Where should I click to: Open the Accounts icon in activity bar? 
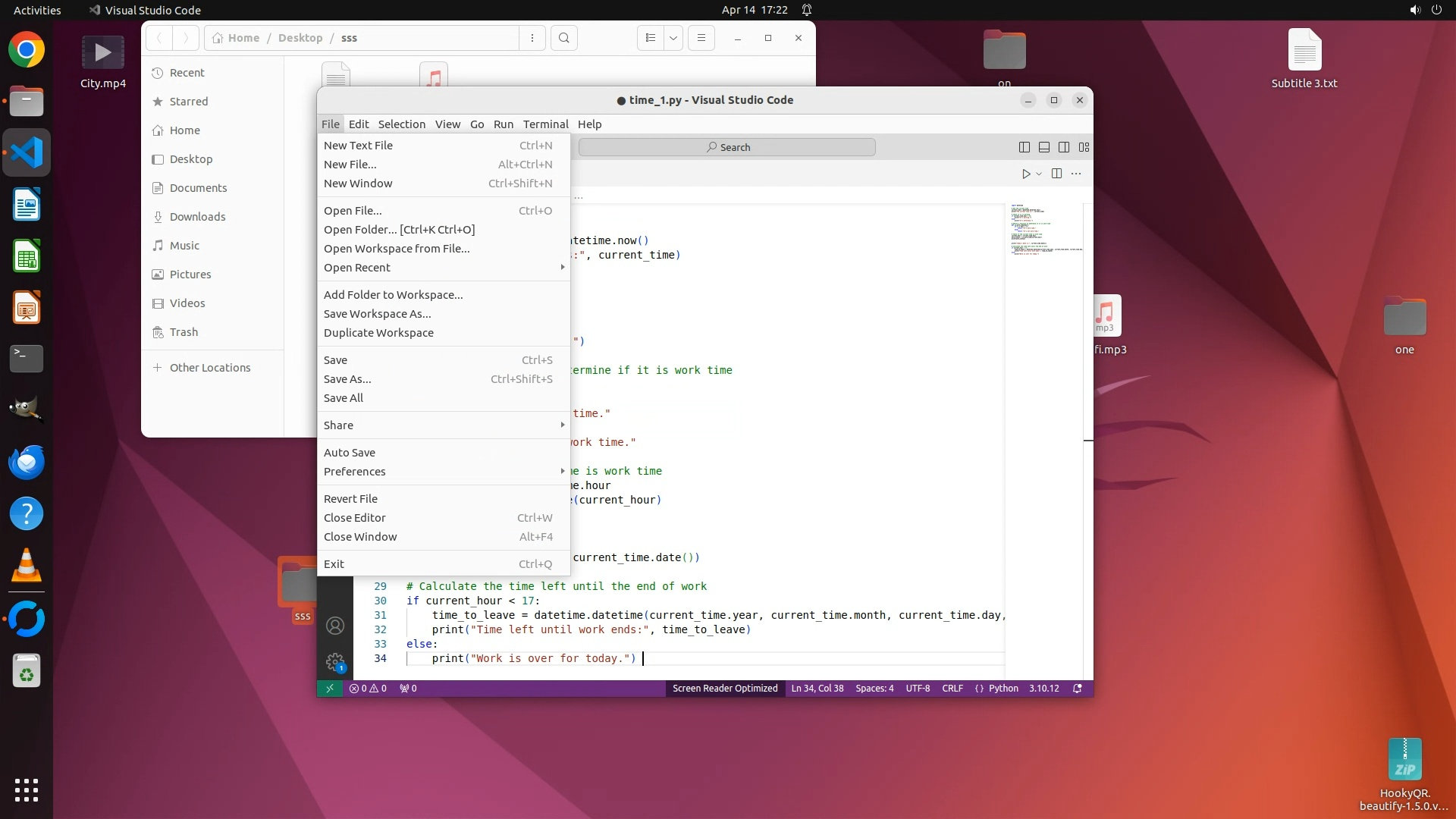coord(335,626)
